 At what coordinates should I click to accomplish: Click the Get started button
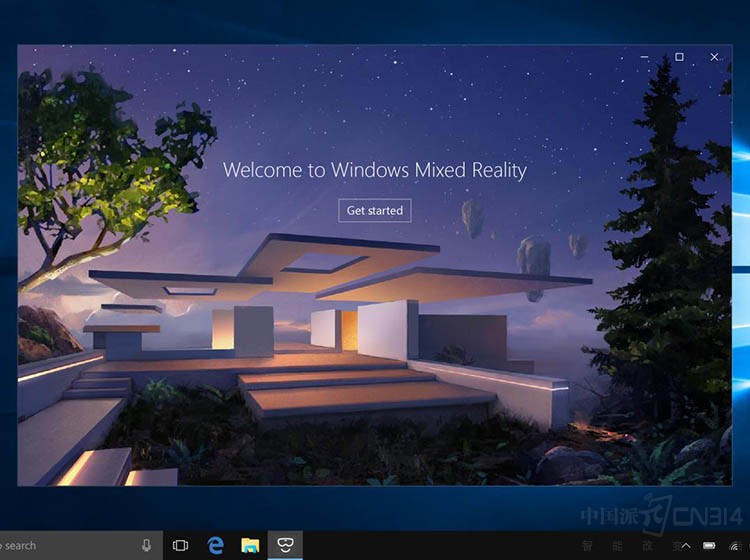coord(375,211)
